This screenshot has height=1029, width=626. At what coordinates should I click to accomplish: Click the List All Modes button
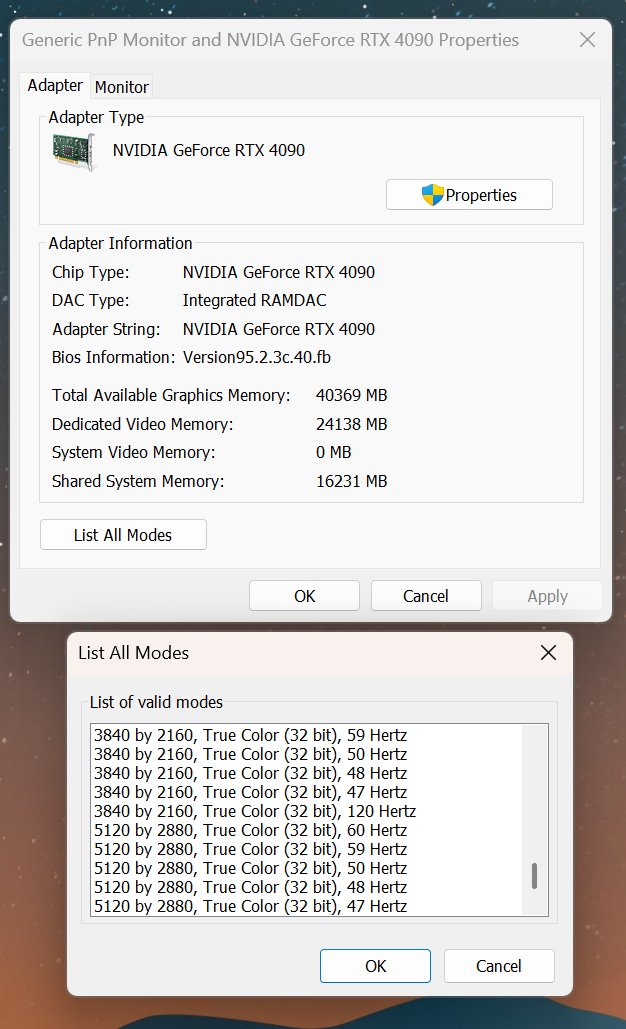(123, 535)
